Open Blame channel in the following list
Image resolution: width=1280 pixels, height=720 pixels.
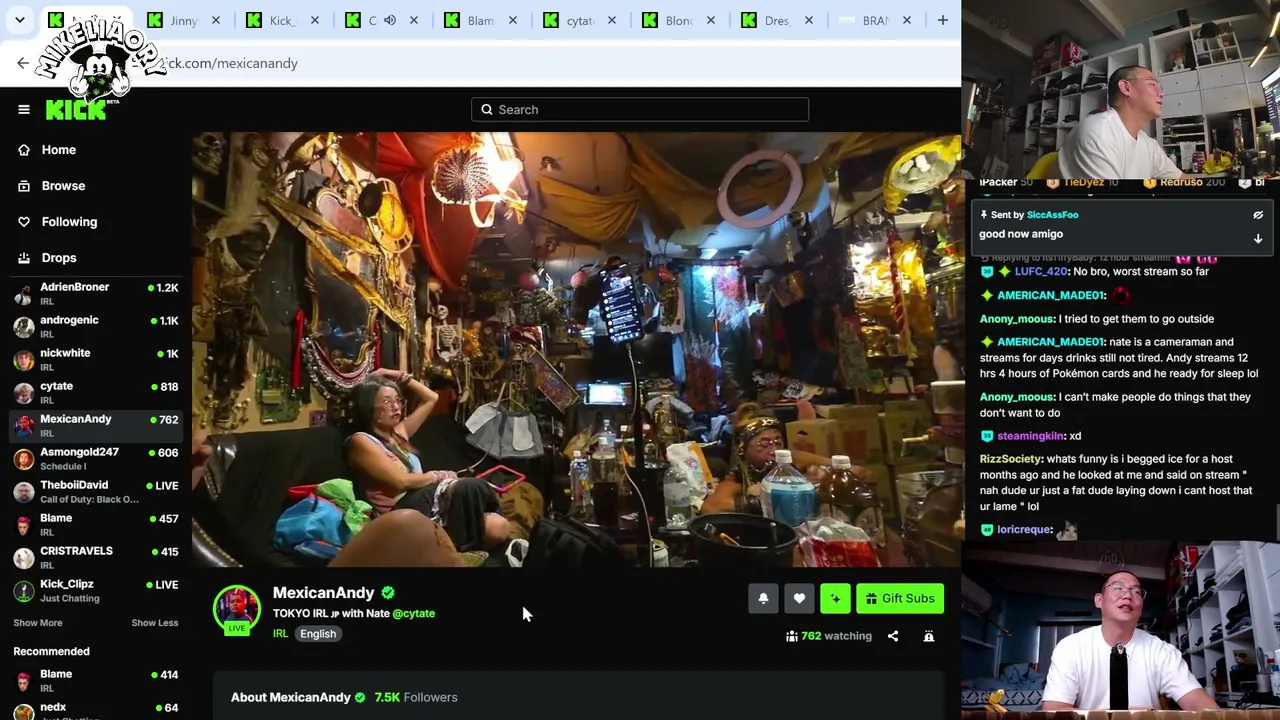[x=96, y=525]
